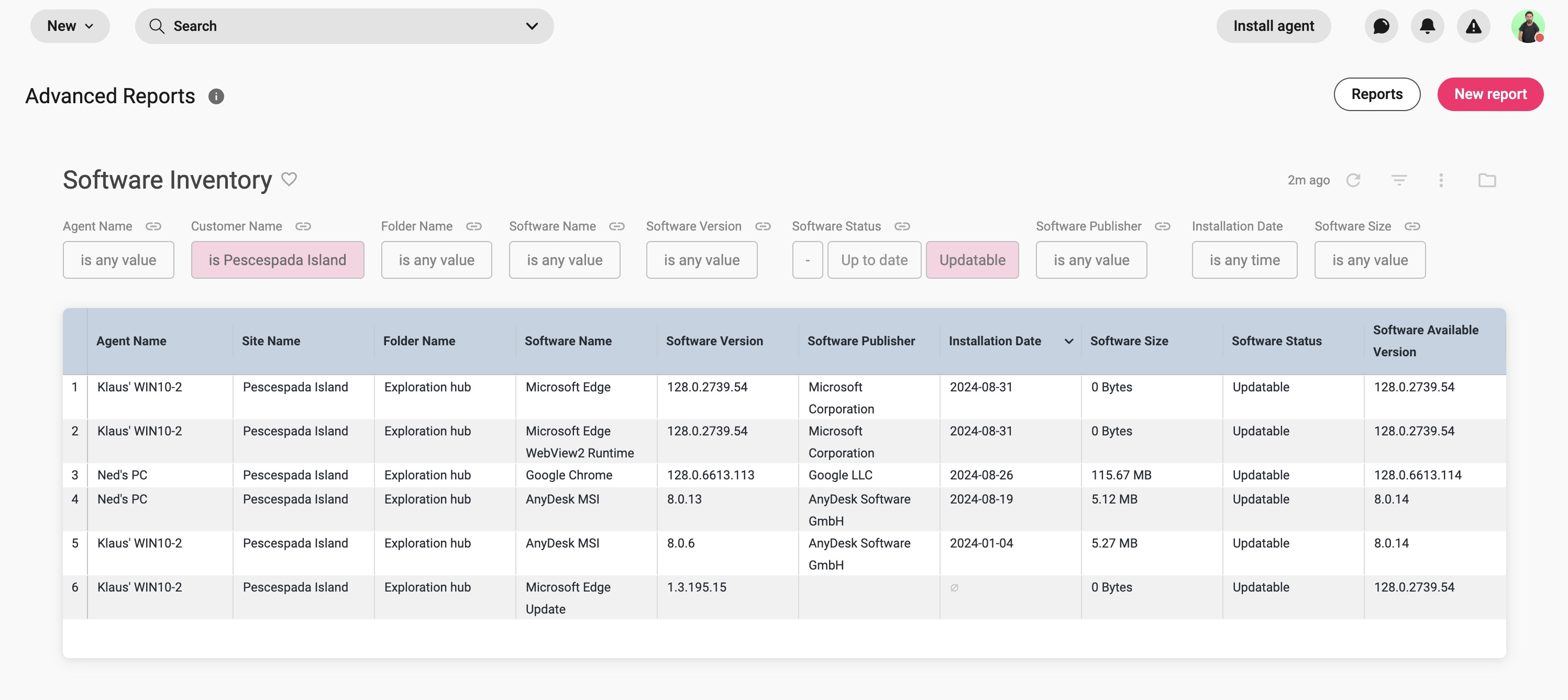1568x700 pixels.
Task: Sort by Software Status column header
Action: [1276, 341]
